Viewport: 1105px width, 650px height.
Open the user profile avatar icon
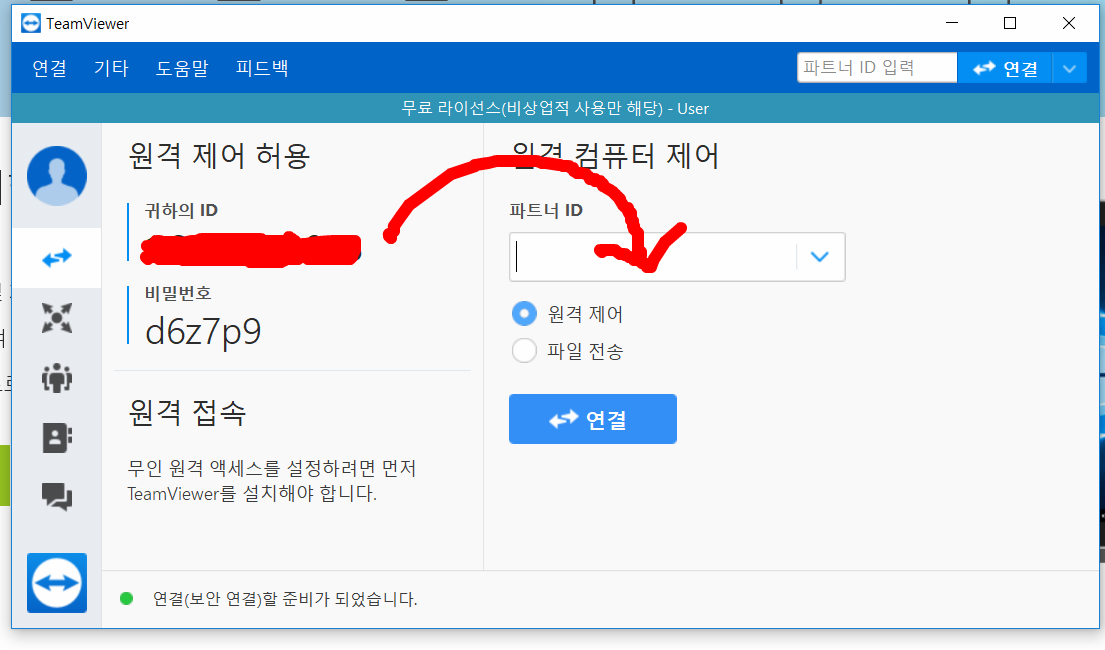click(x=57, y=176)
